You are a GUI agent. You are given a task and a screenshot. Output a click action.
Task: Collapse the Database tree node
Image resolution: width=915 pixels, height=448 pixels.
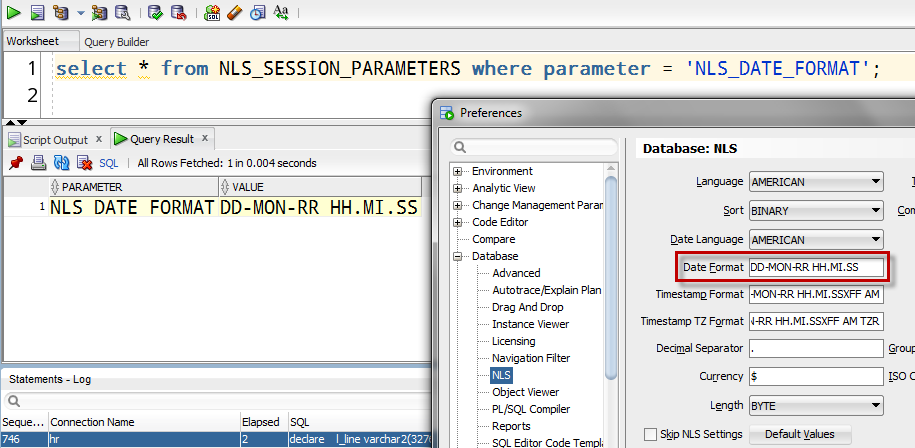click(x=458, y=256)
